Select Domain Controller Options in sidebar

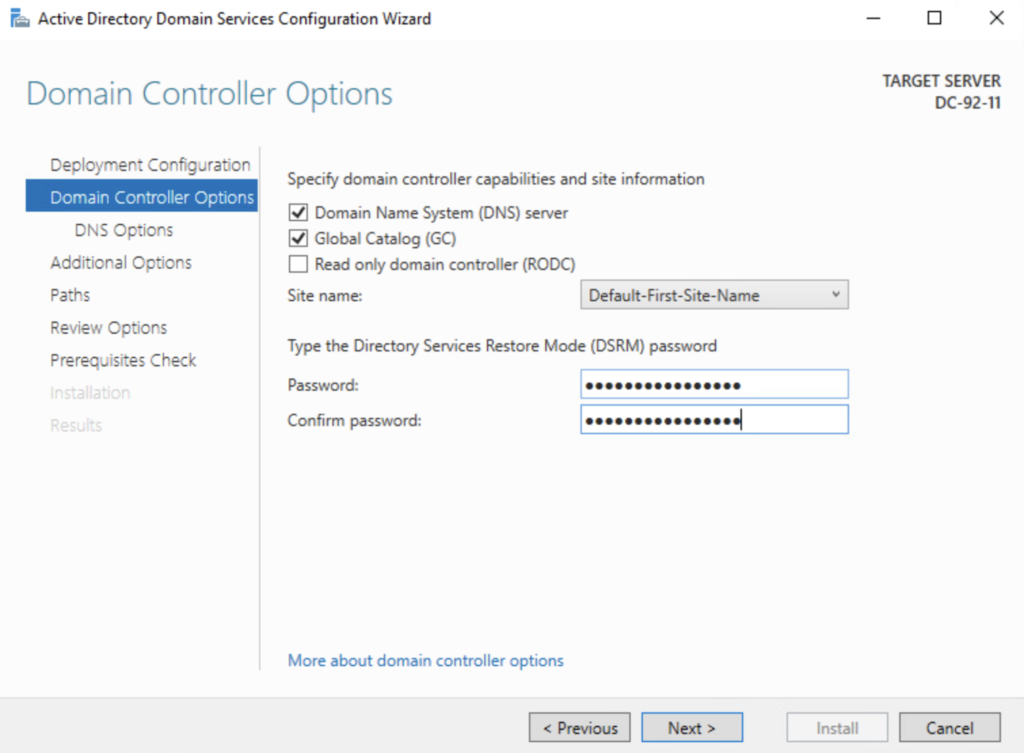click(152, 198)
